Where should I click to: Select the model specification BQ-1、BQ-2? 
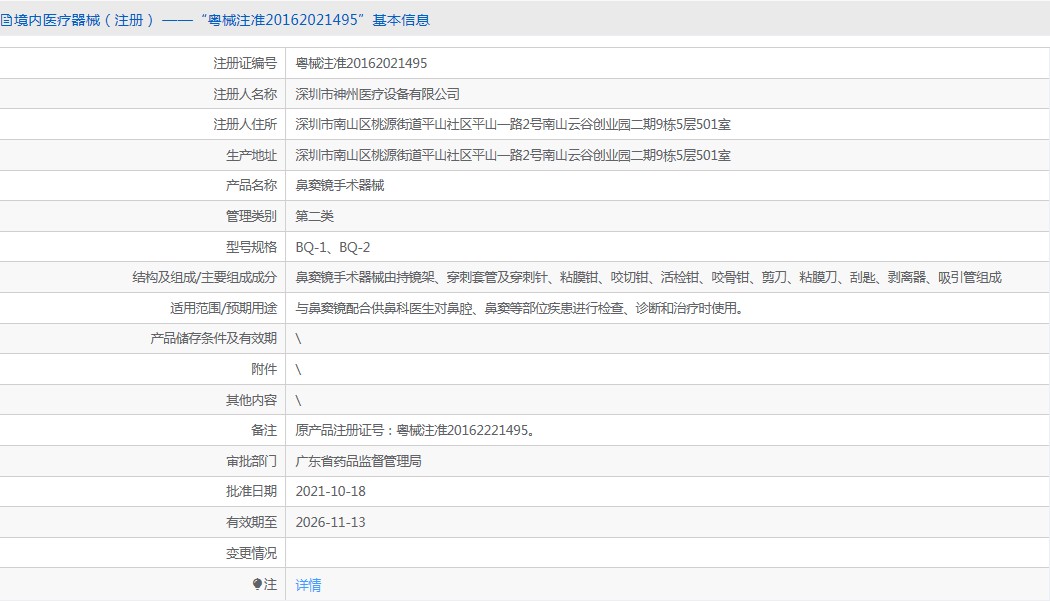333,247
